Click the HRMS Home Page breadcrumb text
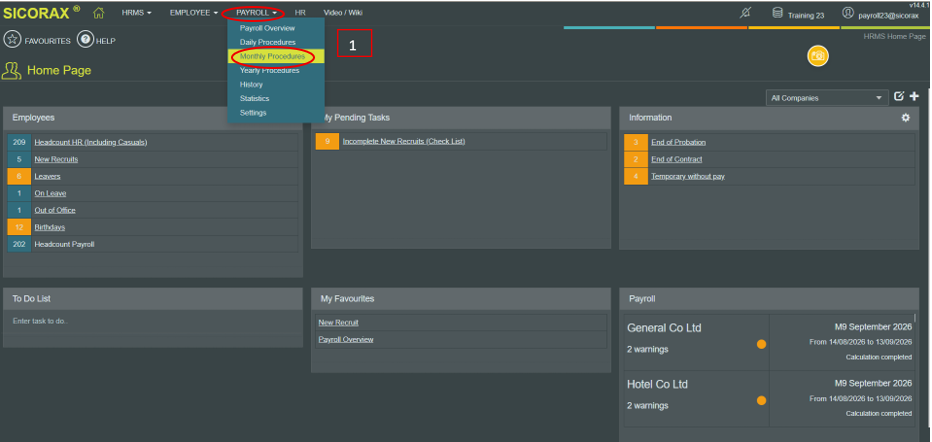Screen dimensions: 932x442 (895, 37)
